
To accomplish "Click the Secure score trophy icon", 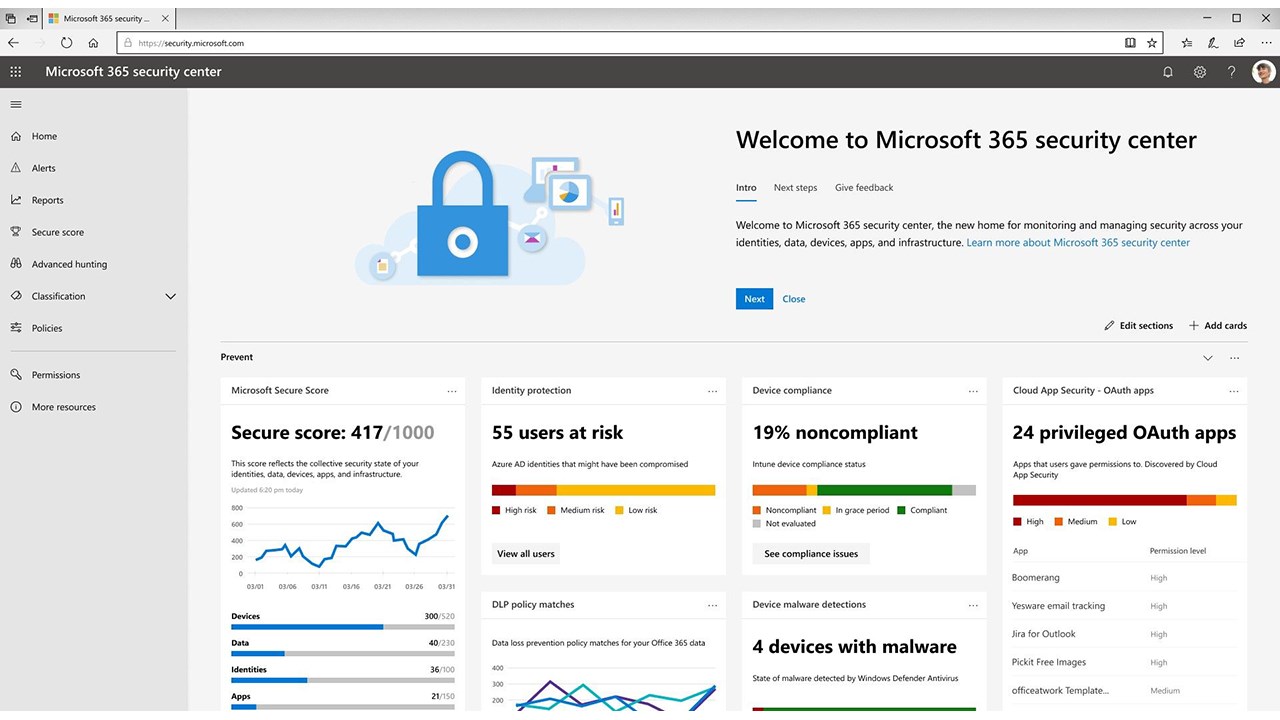I will point(16,232).
